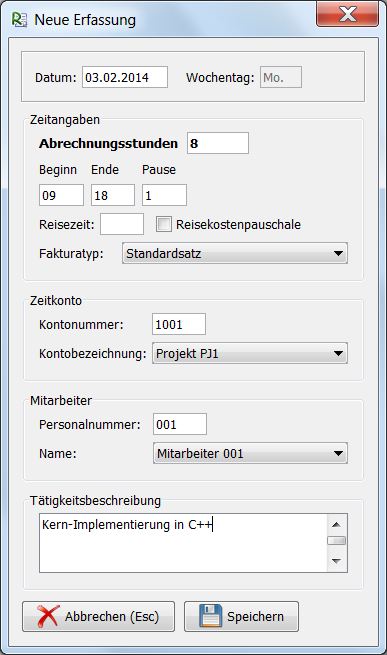
Task: Click the Fakturatyp label
Action: pos(71,254)
